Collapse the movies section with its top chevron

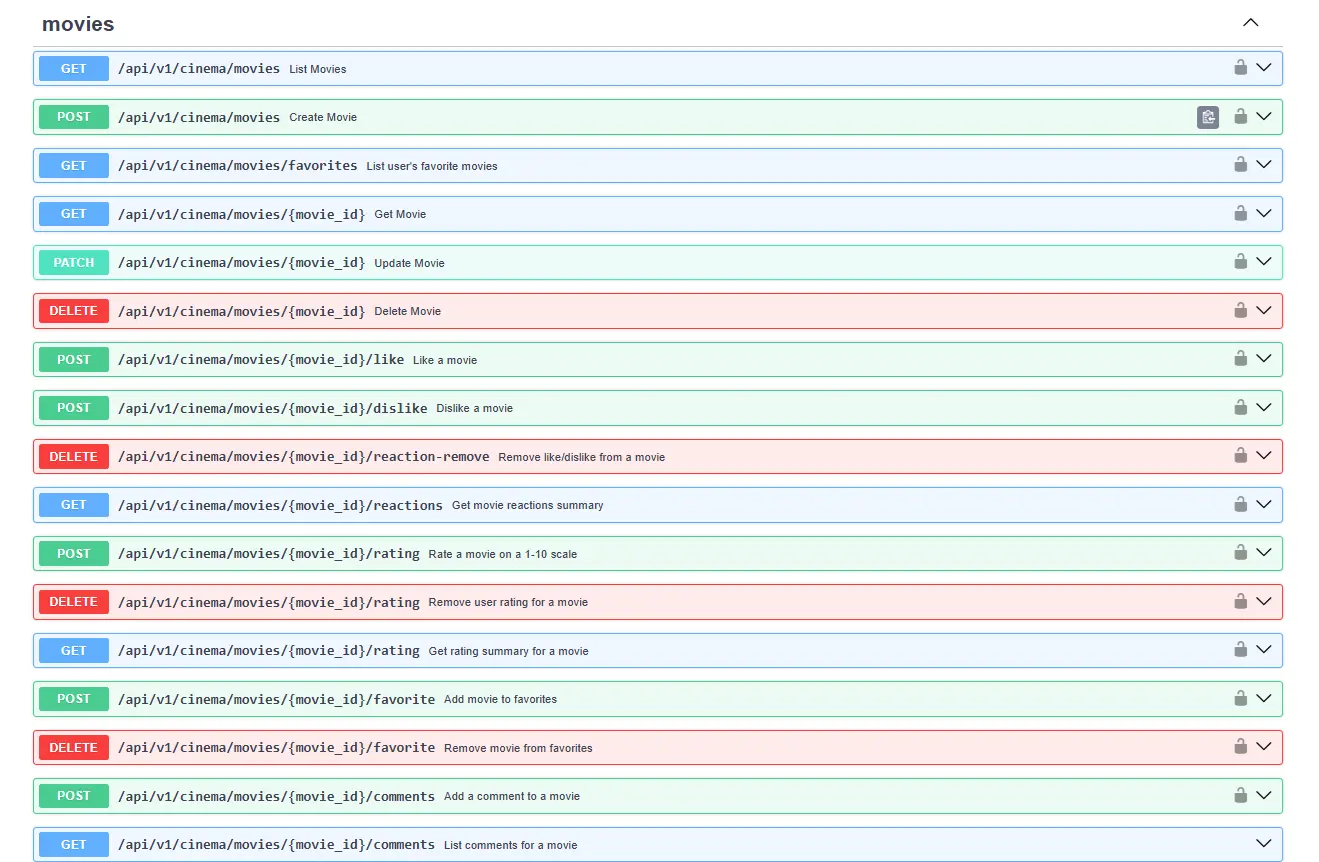click(x=1250, y=23)
